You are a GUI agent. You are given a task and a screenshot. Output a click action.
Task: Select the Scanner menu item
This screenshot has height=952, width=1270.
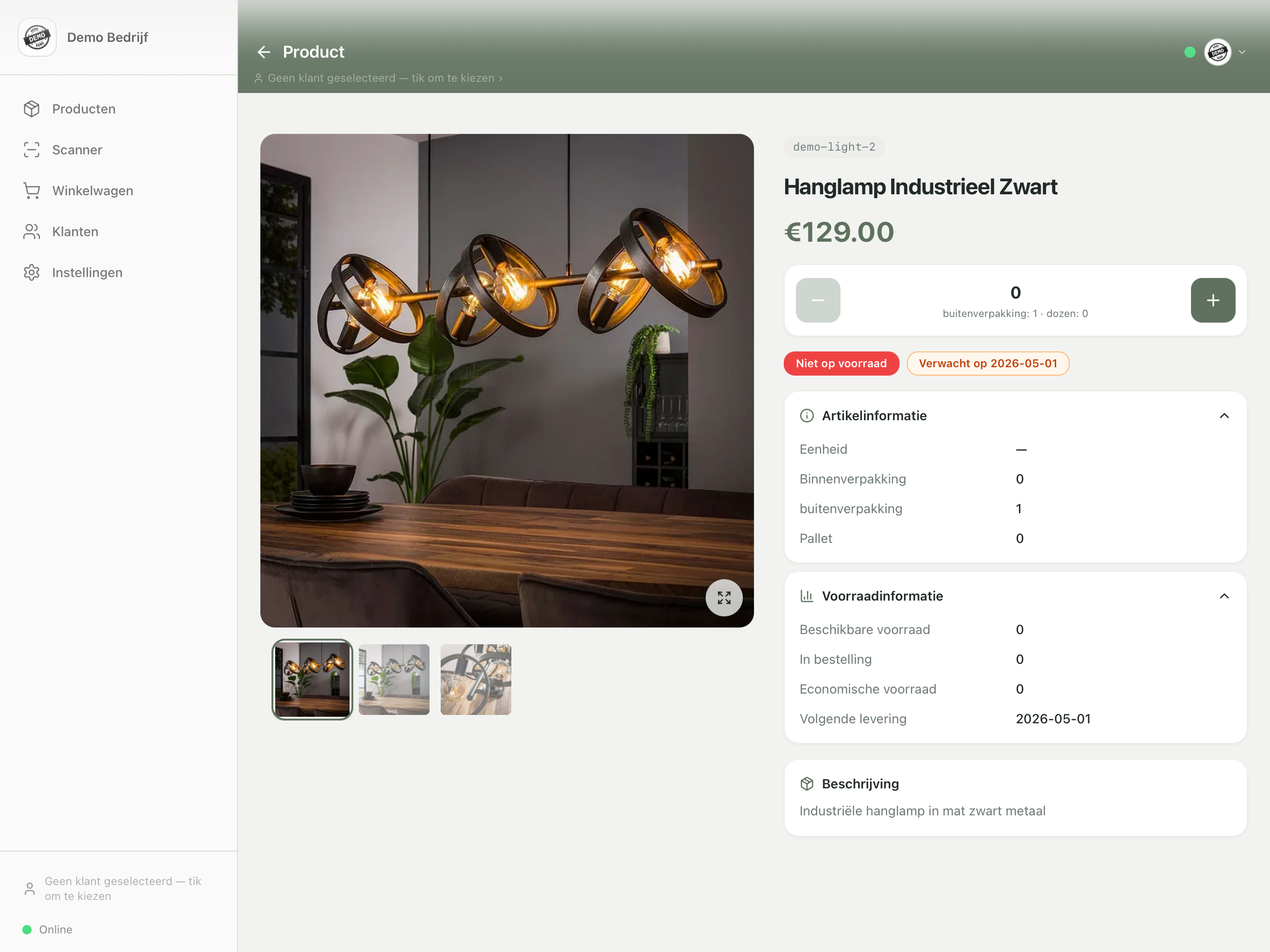point(118,150)
